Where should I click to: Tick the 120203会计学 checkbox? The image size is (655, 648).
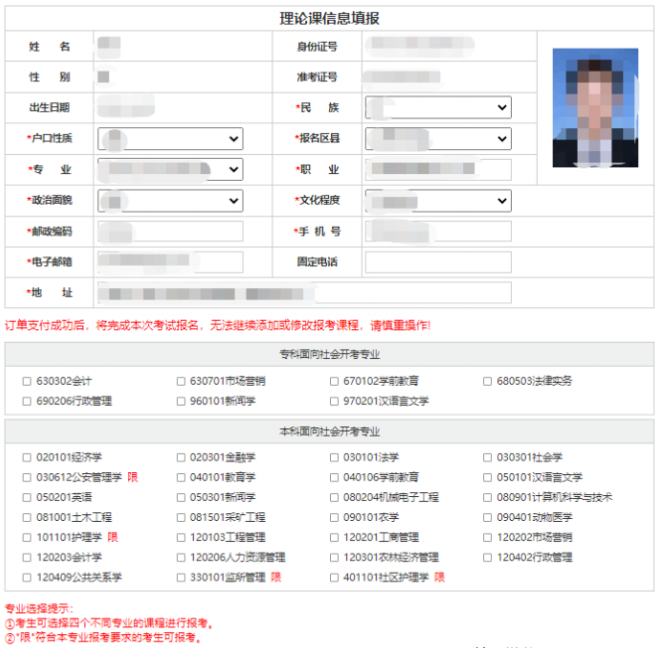click(x=27, y=558)
